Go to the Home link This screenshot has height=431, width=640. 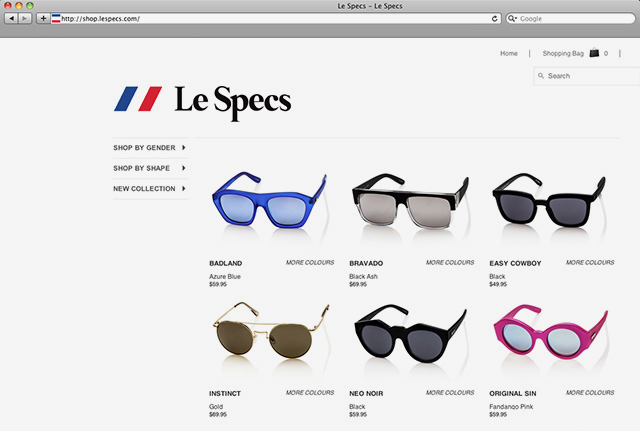click(x=509, y=53)
